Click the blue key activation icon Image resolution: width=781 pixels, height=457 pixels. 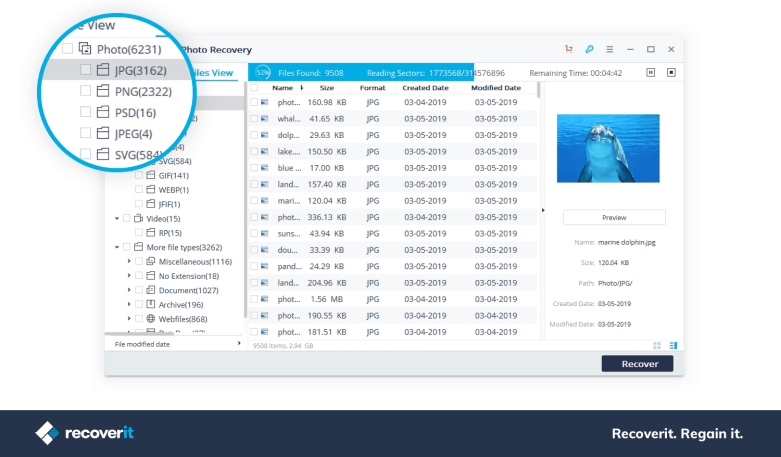(x=590, y=49)
